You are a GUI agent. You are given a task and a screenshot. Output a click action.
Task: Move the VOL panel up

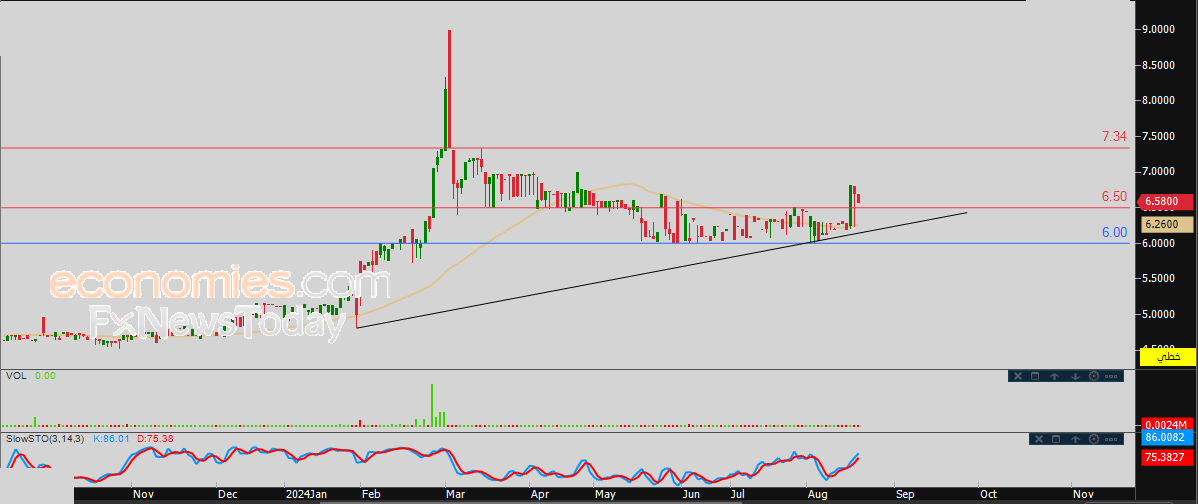pyautogui.click(x=1054, y=376)
